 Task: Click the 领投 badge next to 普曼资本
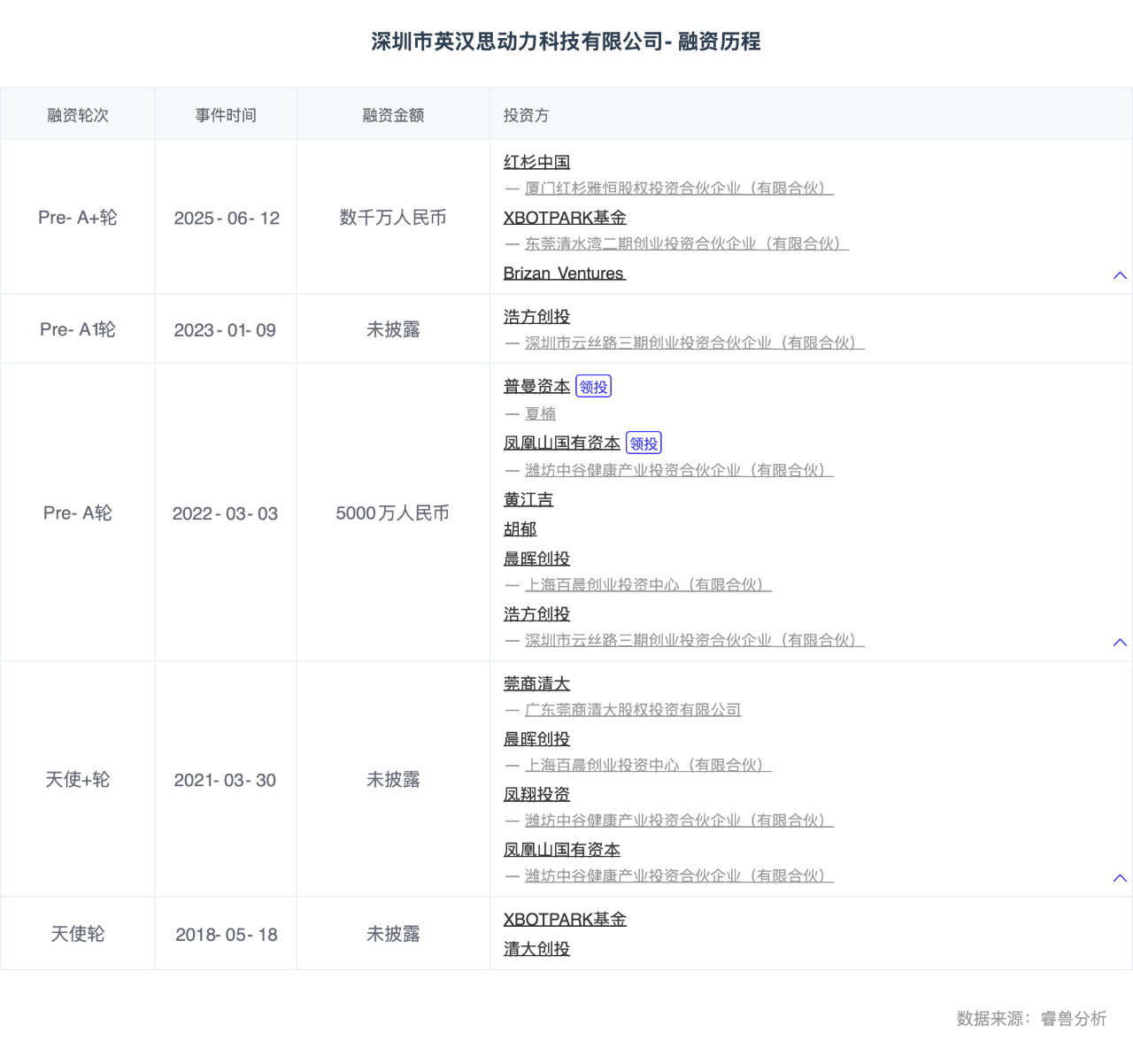coord(593,385)
